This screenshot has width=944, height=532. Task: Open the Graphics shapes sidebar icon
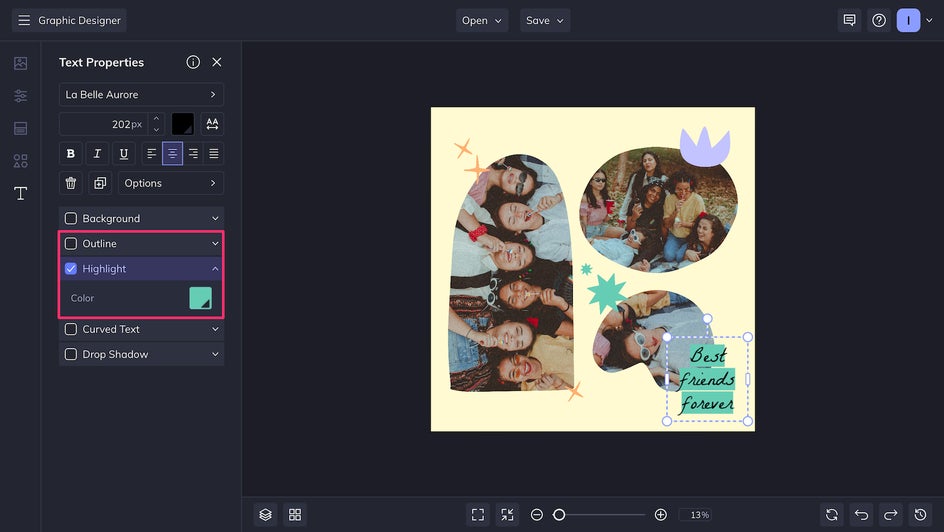[x=20, y=161]
